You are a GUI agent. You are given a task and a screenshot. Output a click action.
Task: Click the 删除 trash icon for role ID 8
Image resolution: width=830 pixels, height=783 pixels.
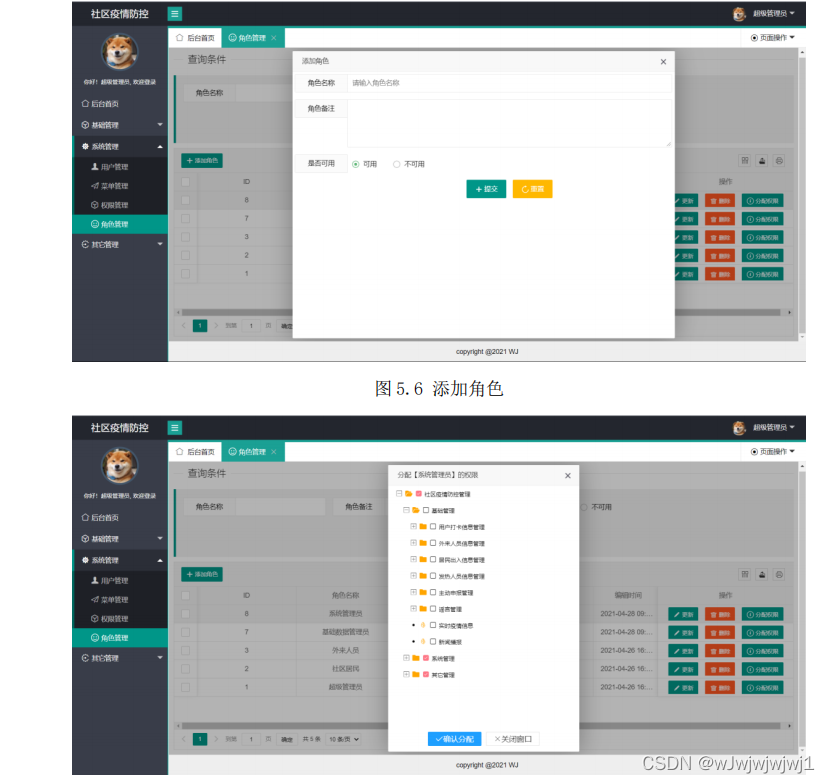point(720,199)
